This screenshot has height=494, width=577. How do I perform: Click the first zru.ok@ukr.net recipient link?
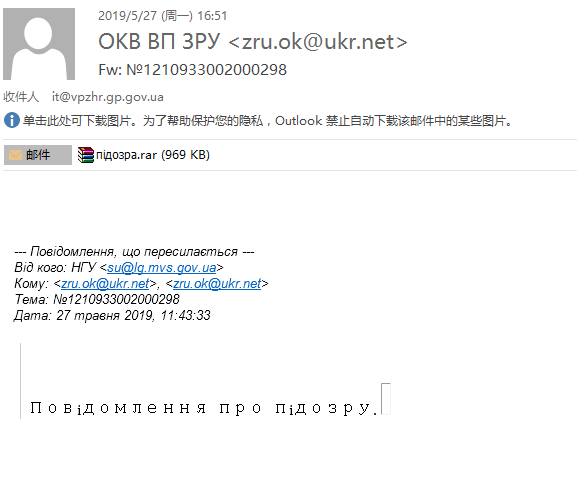pyautogui.click(x=105, y=283)
